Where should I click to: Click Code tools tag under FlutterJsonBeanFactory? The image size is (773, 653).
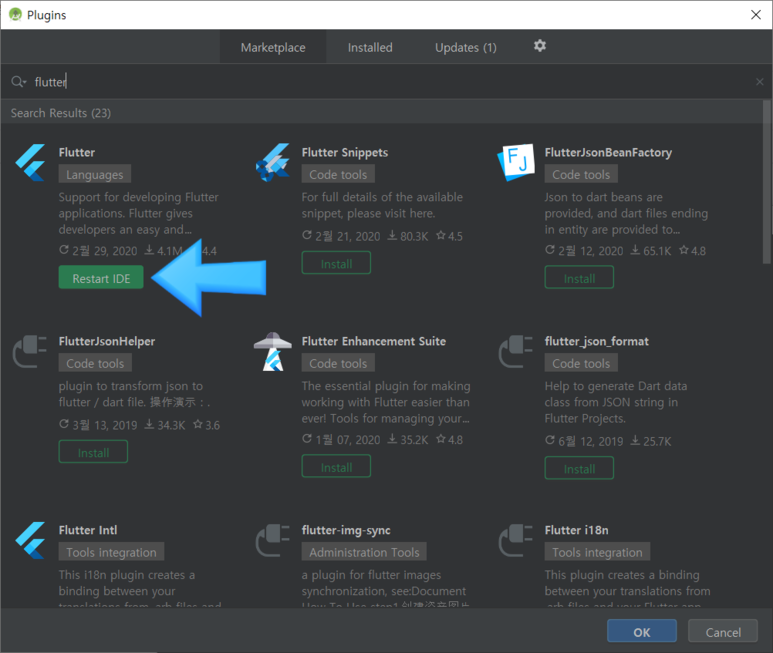581,174
